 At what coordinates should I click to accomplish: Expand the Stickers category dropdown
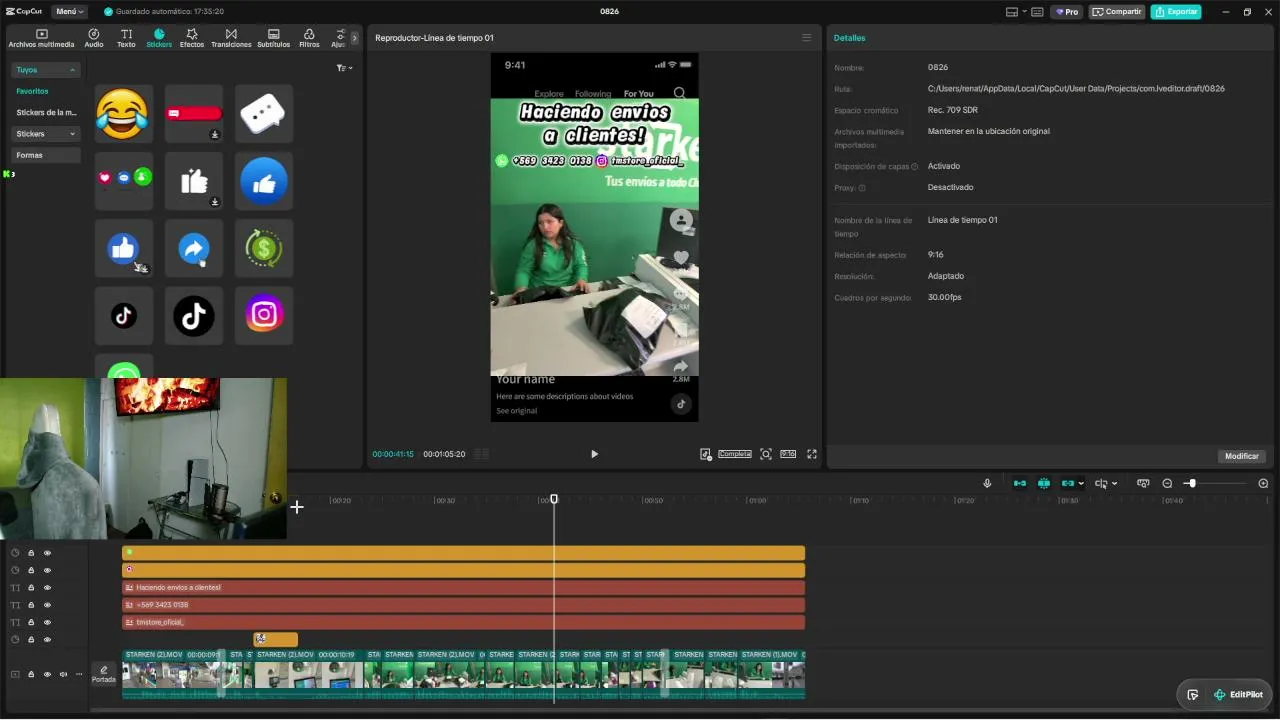pos(46,134)
